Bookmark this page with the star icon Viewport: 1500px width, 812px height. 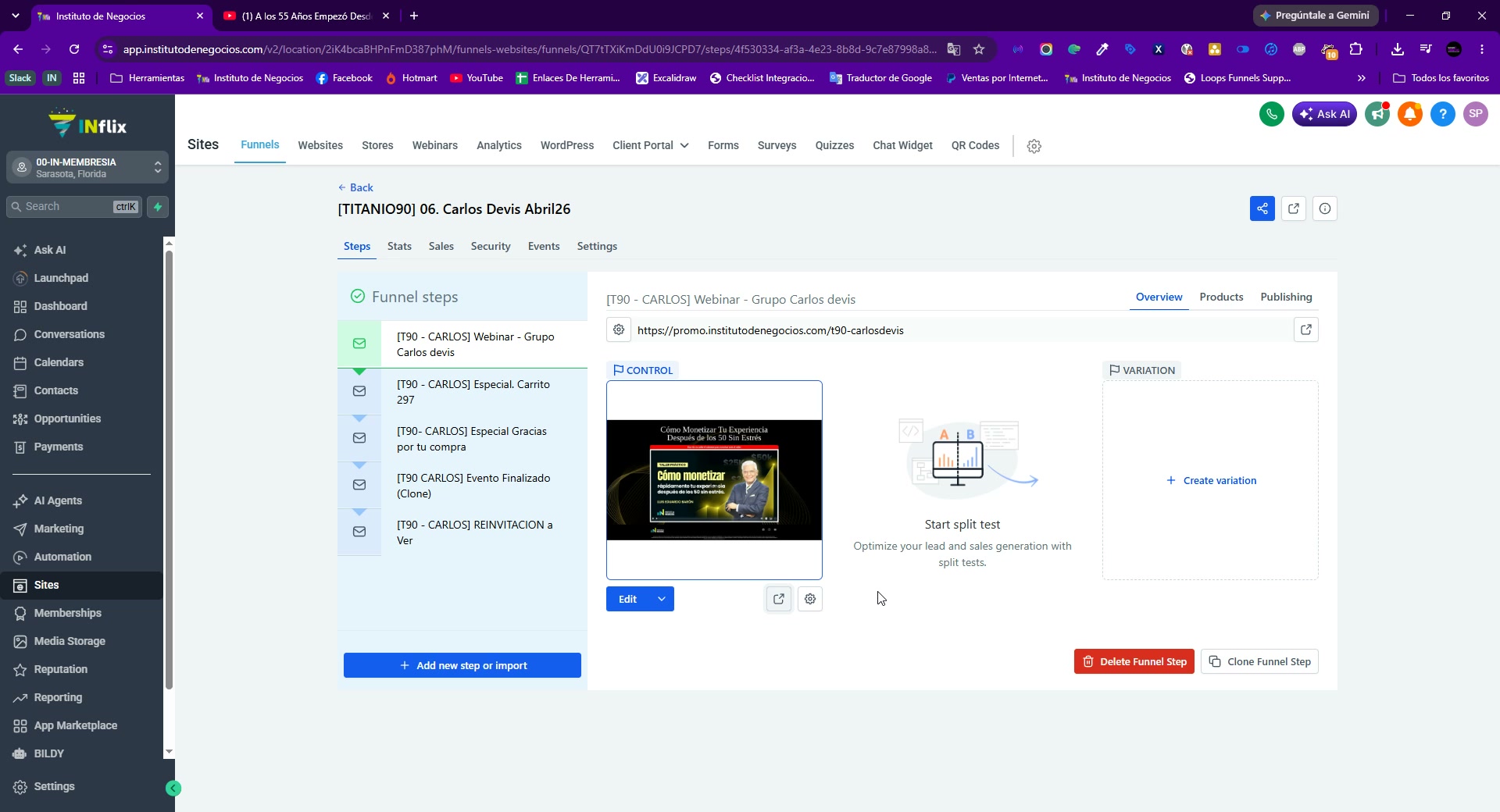pos(979,49)
